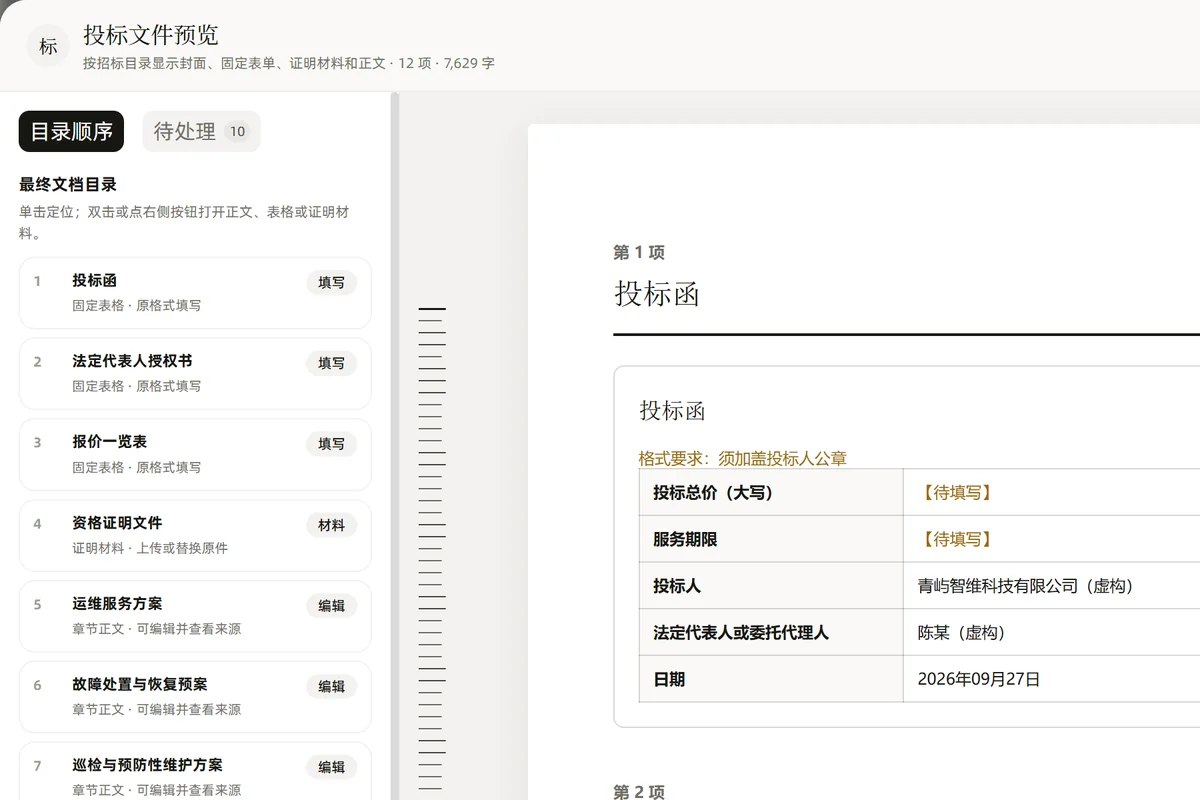
Task: Click the 格式要求：须加盖投标人公章 note
Action: click(x=743, y=459)
